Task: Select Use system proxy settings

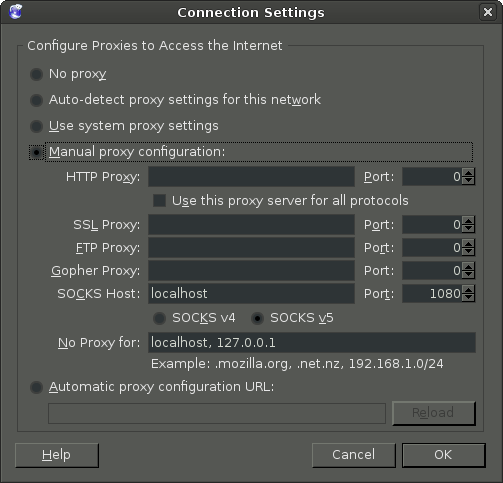Action: [x=36, y=126]
